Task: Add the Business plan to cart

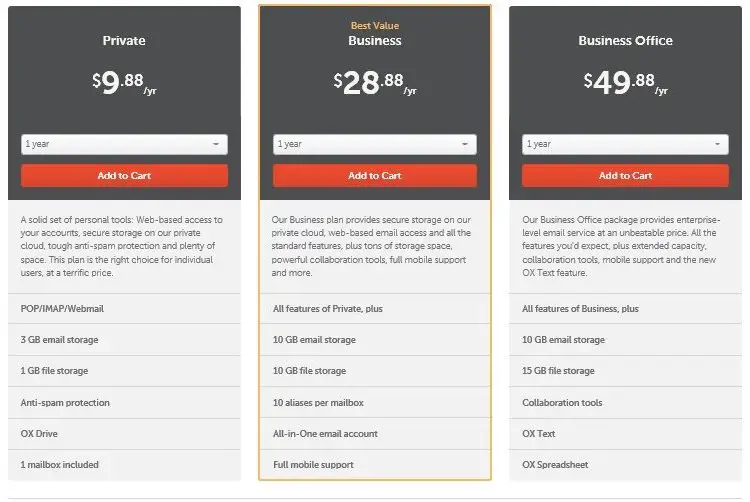Action: click(375, 175)
